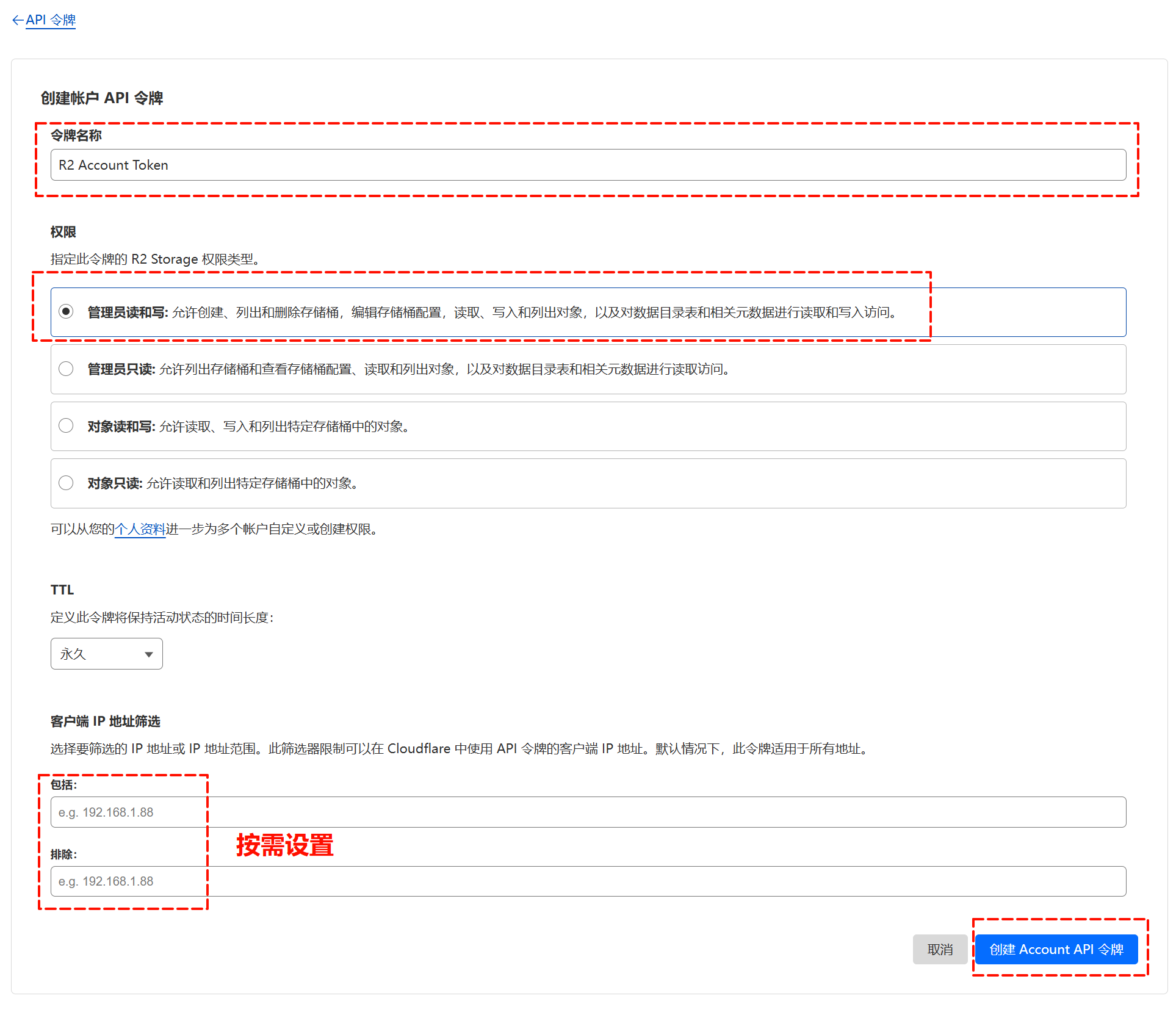Focus the 排除 IP address input
Screen dimensions: 1176x1015
(x=588, y=881)
